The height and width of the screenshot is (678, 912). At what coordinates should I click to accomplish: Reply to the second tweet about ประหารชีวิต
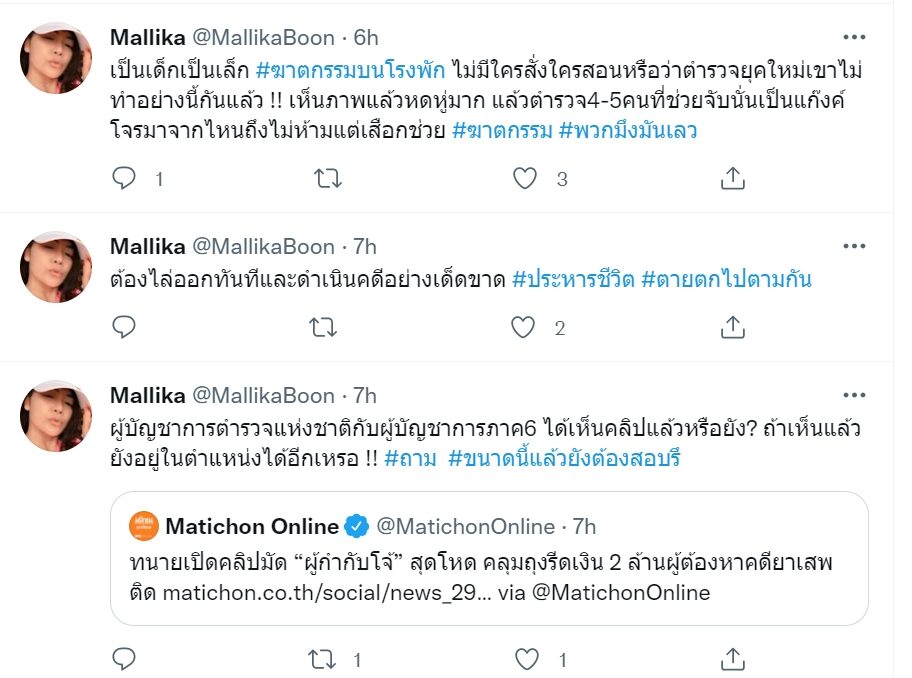tap(124, 327)
